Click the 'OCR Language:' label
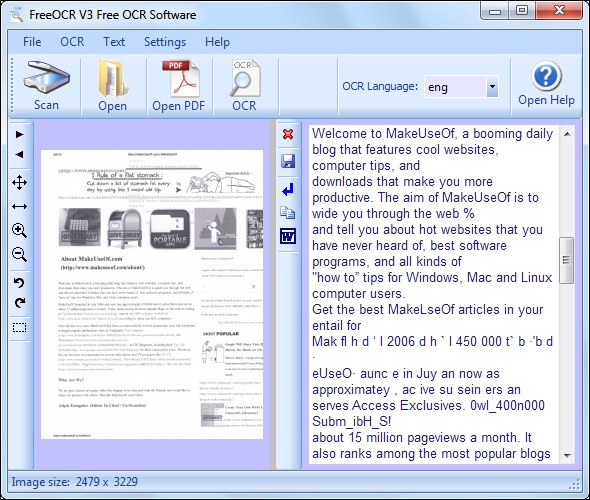The image size is (590, 500). (380, 87)
